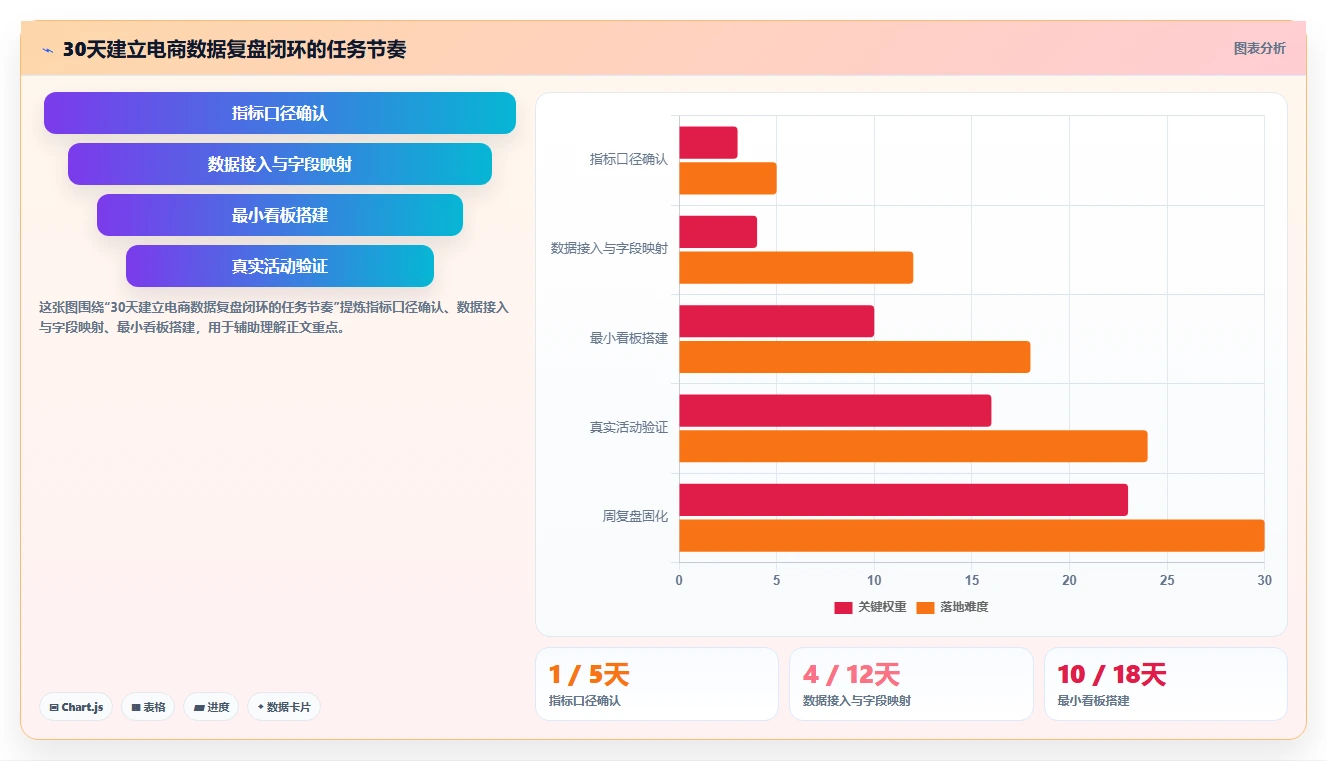The height and width of the screenshot is (761, 1327).
Task: Open the 10 / 18天 data card
Action: tap(1165, 684)
